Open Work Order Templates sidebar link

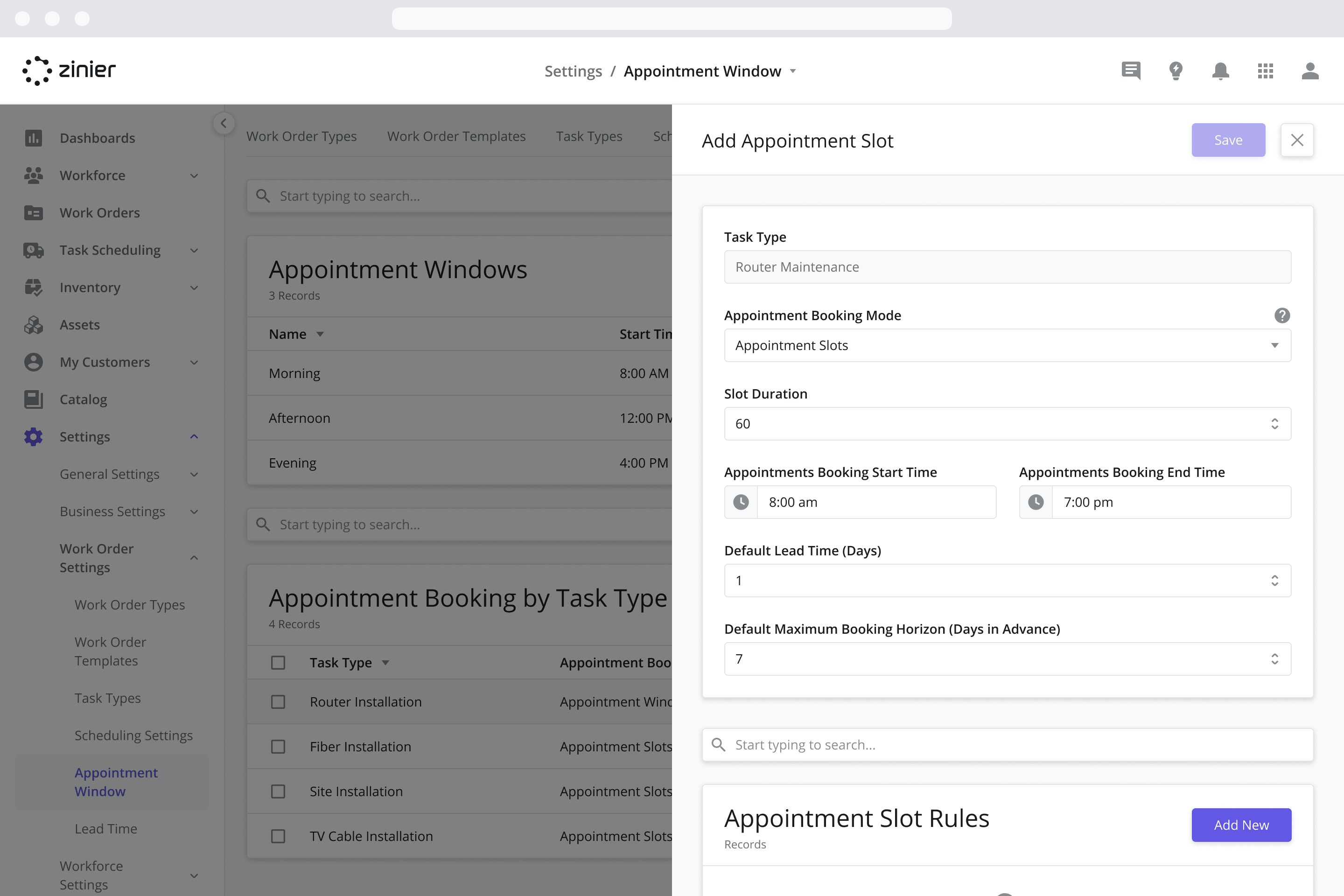coord(110,651)
